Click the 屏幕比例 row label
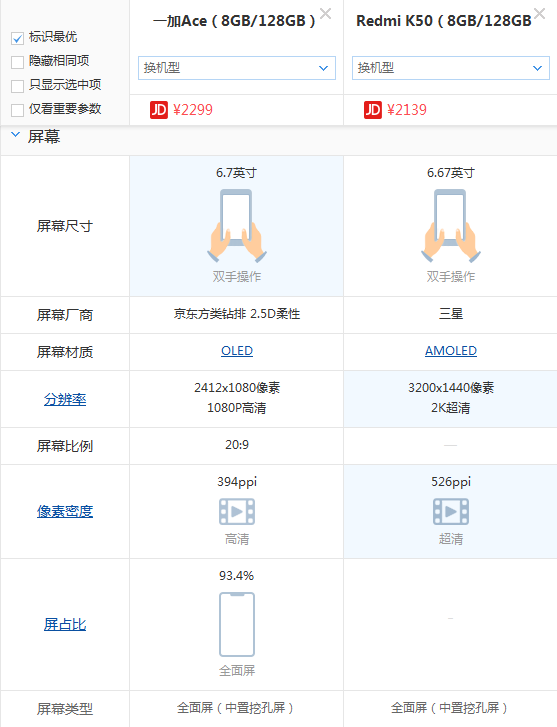The width and height of the screenshot is (557, 727). [65, 446]
